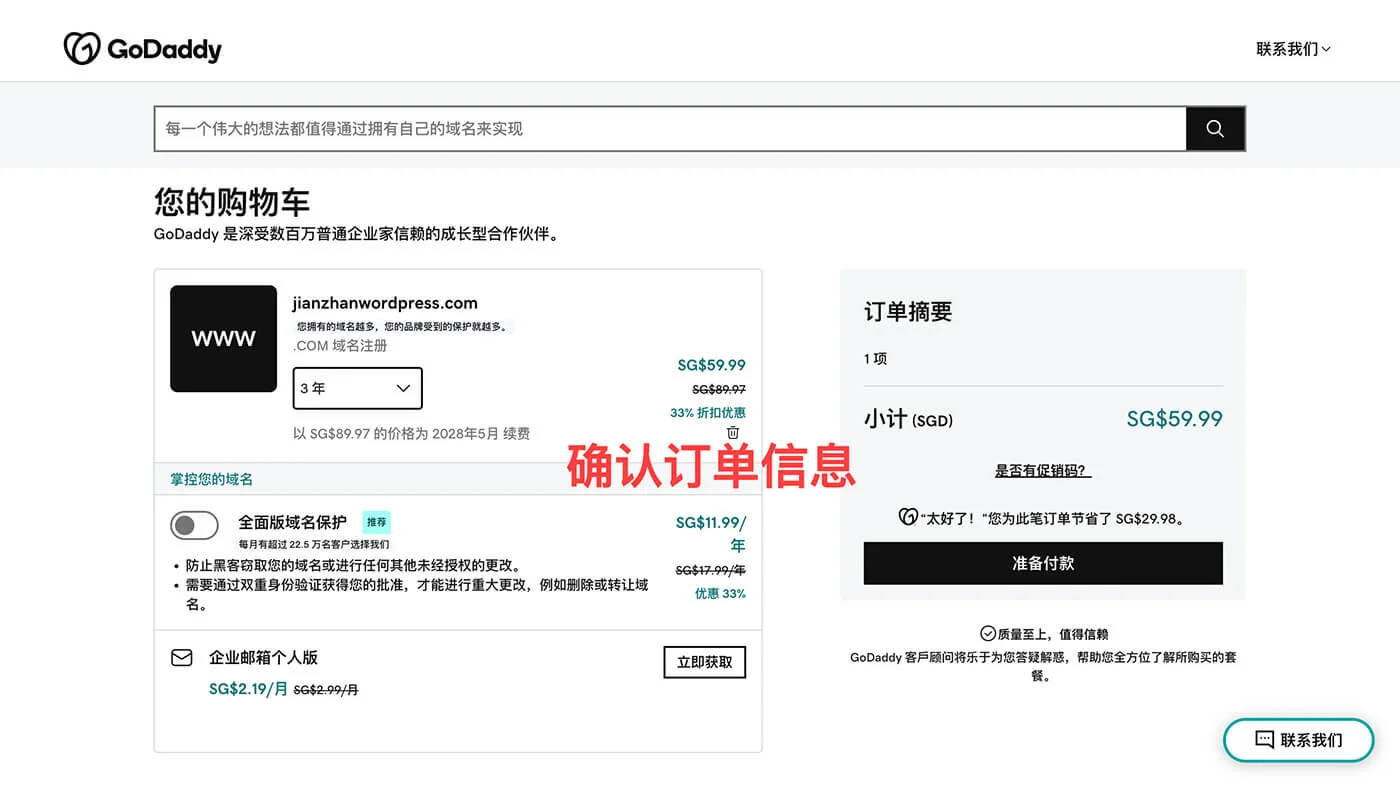The height and width of the screenshot is (800, 1400).
Task: Open the 3 年 term dropdown
Action: (357, 388)
